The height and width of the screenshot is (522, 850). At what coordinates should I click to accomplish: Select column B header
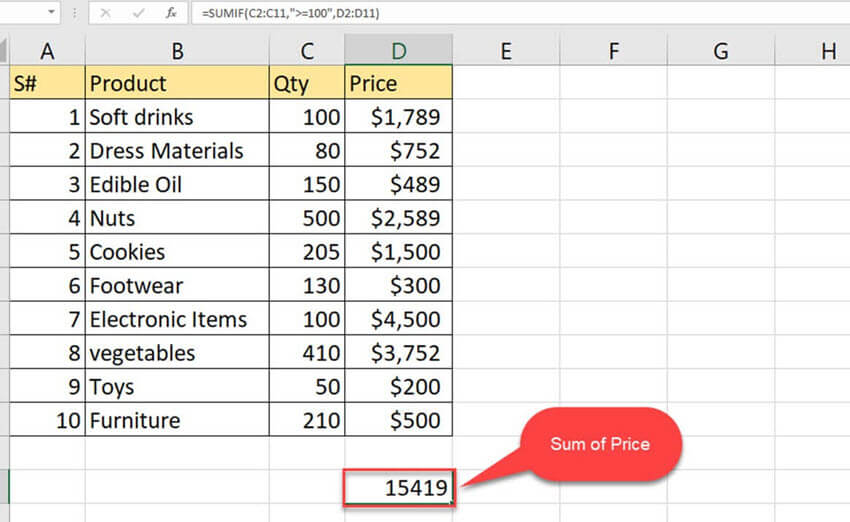(x=176, y=50)
